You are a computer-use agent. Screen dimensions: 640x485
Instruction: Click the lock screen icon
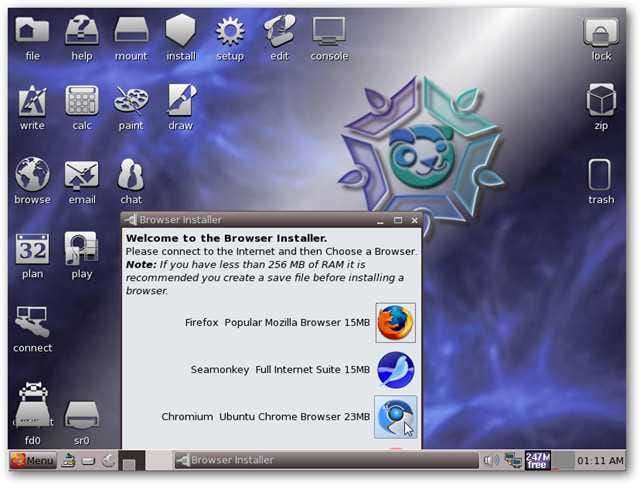point(601,31)
